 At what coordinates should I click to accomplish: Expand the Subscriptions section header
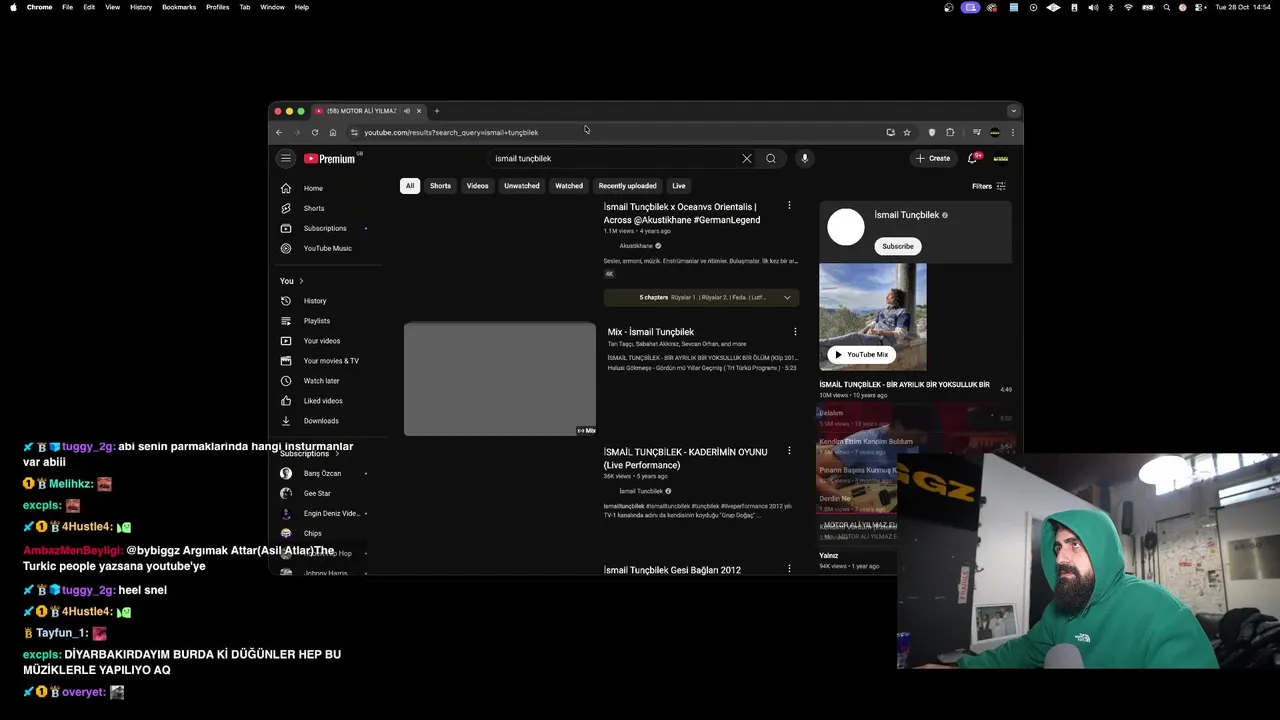[x=309, y=453]
